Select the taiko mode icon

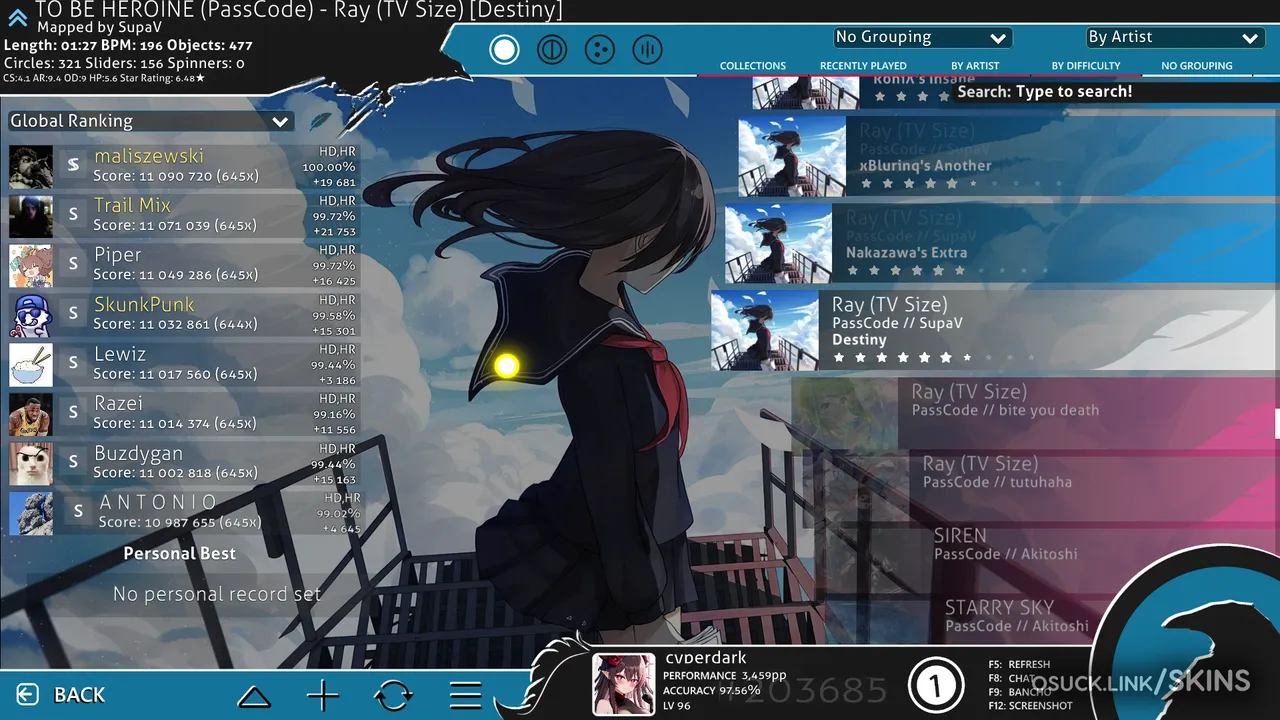[x=552, y=48]
